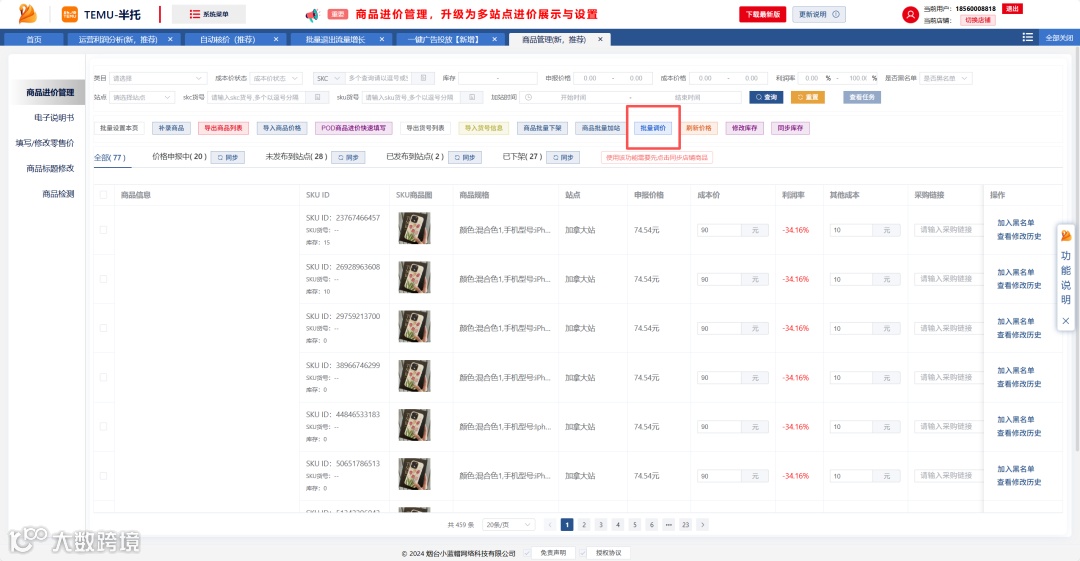This screenshot has height=561, width=1080.
Task: Click the 查看任务 button
Action: point(862,97)
